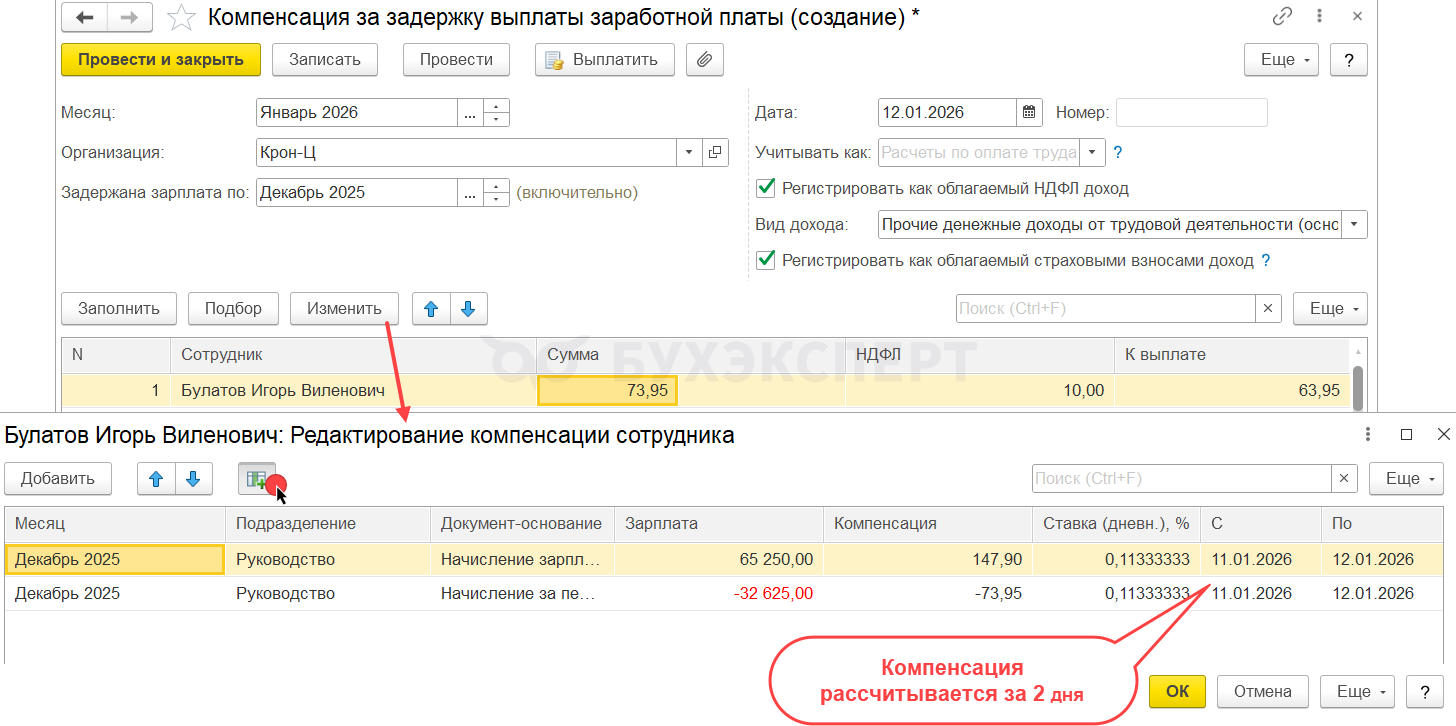1456x726 pixels.
Task: Get a link to this document
Action: point(1282,17)
